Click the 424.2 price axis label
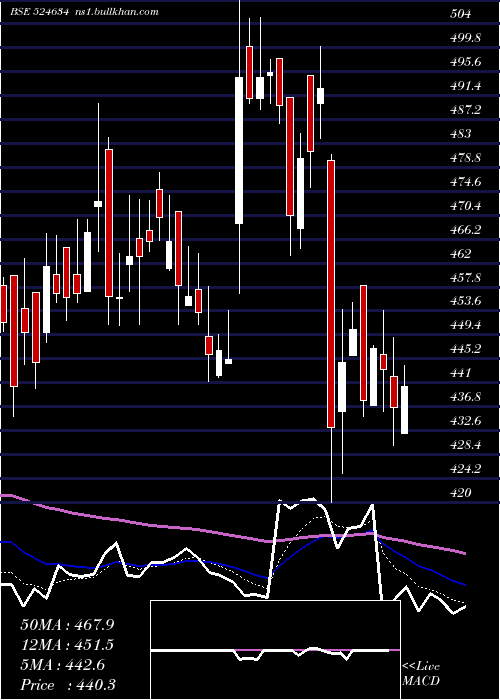500x700 pixels. coord(466,468)
